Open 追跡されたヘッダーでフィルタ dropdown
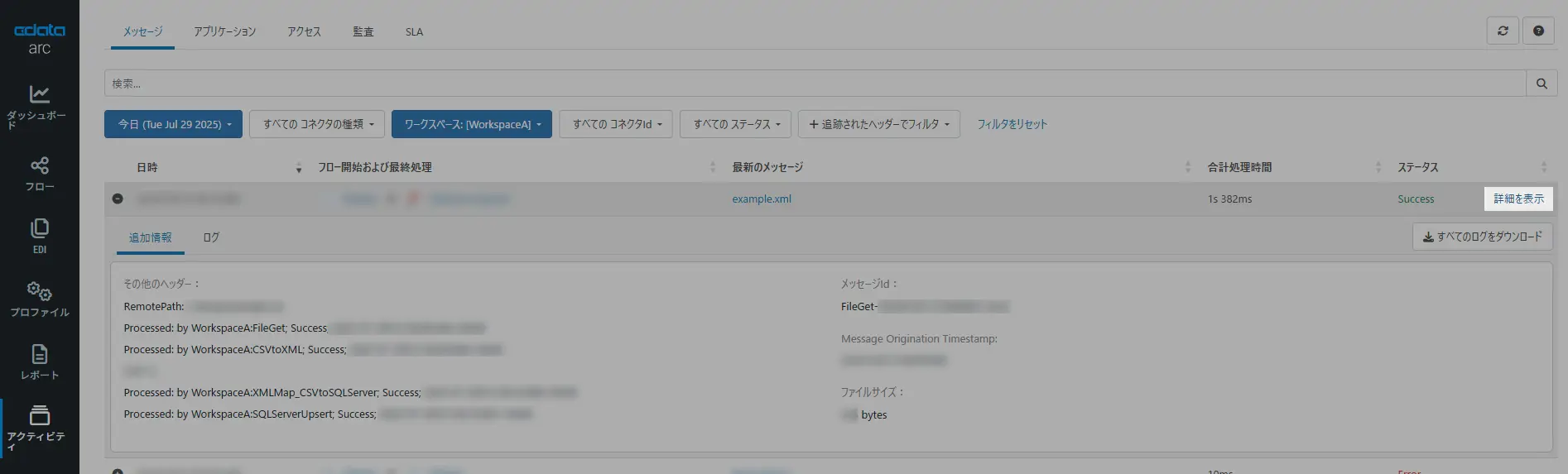The image size is (1568, 474). (879, 124)
